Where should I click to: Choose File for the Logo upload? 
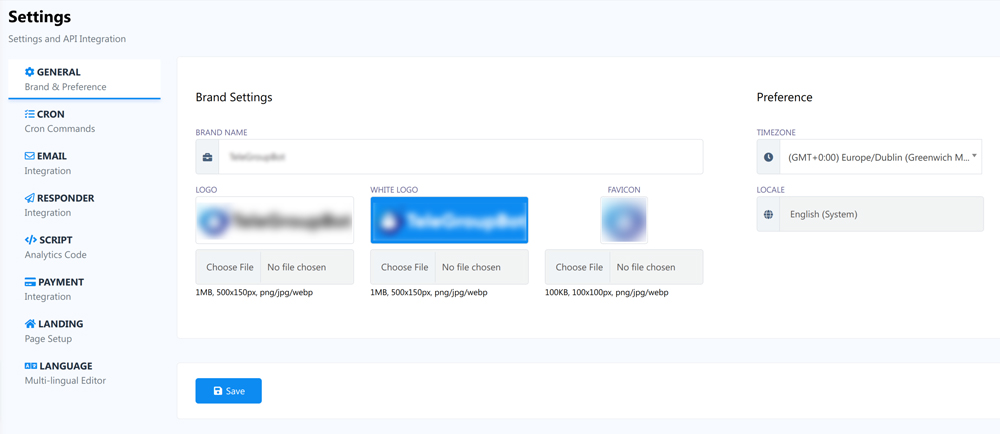click(x=230, y=267)
